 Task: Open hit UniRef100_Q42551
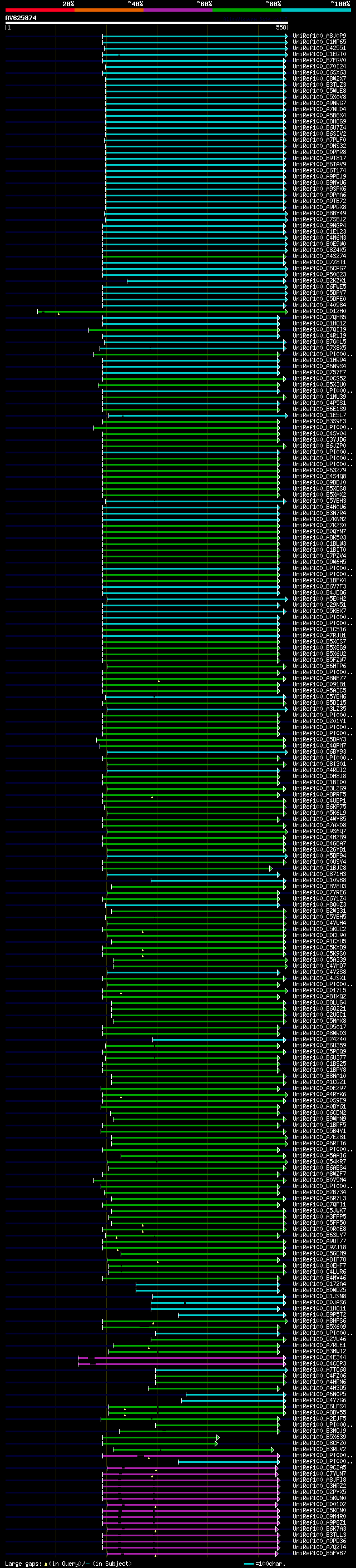[x=319, y=48]
